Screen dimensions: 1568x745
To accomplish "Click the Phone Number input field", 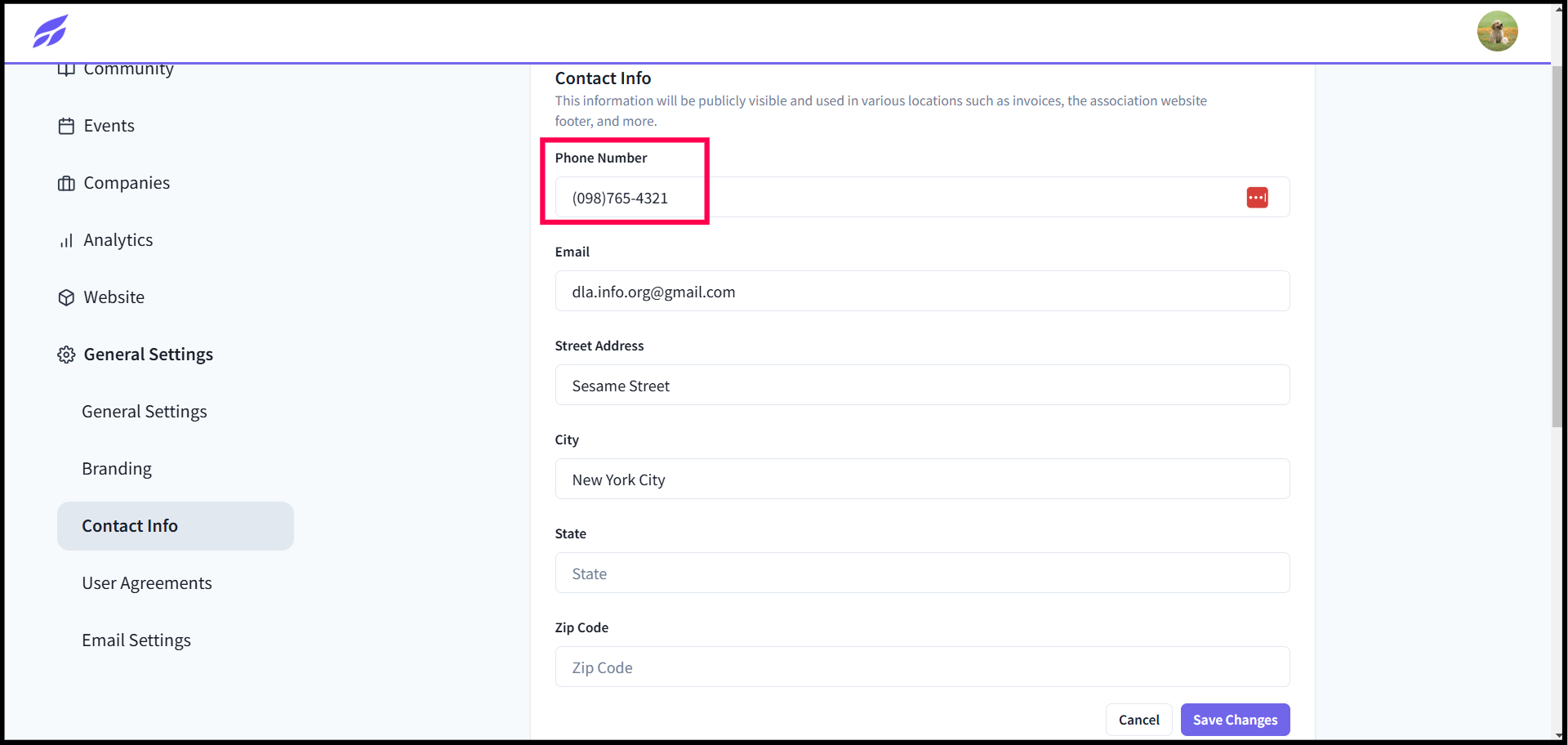I will (922, 197).
